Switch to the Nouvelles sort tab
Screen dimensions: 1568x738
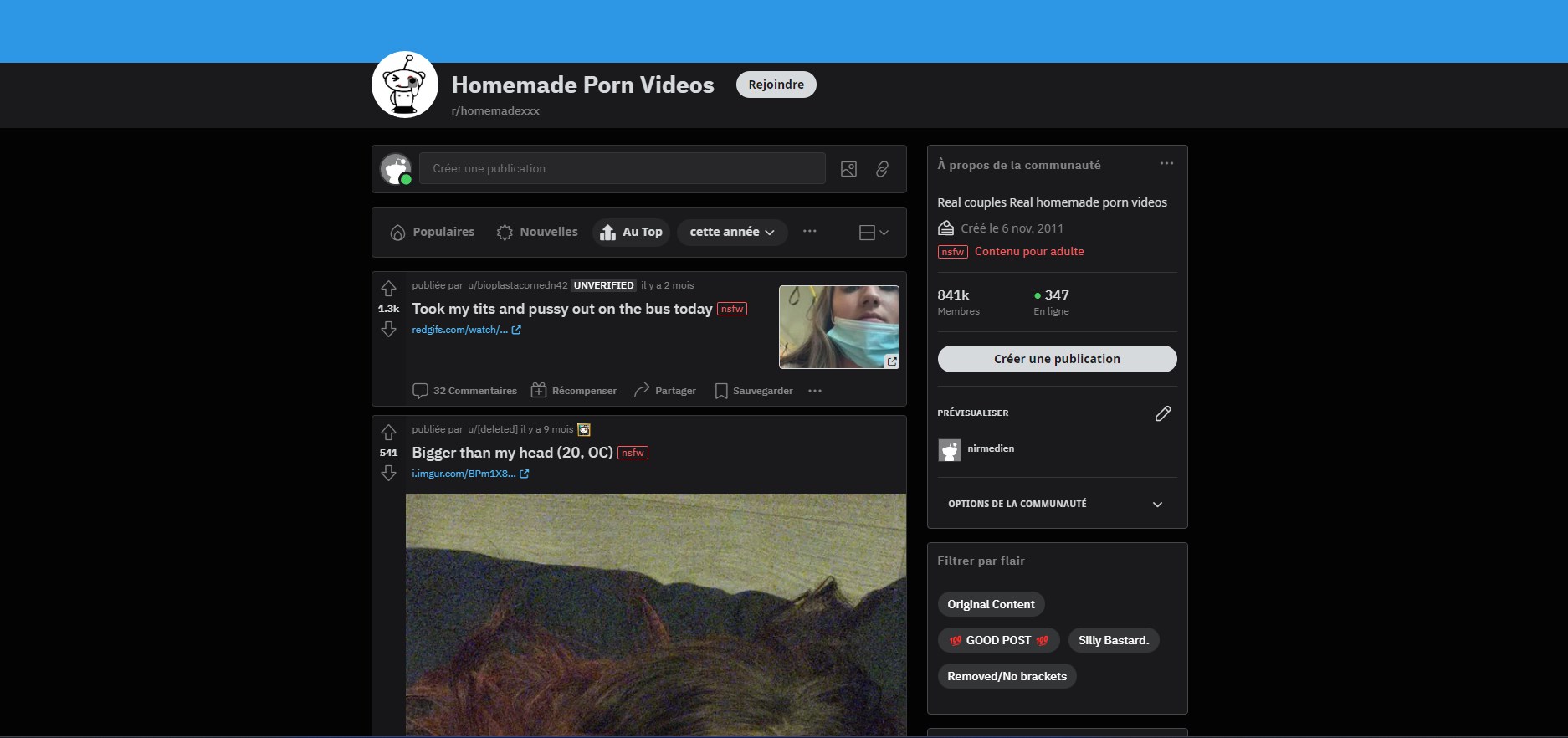coord(537,232)
